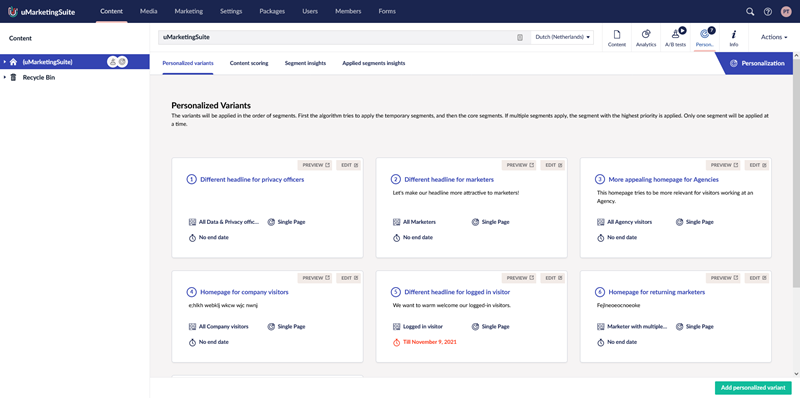The width and height of the screenshot is (800, 398).
Task: Click the personalization badge on uMarketingSuite node
Action: (x=122, y=62)
